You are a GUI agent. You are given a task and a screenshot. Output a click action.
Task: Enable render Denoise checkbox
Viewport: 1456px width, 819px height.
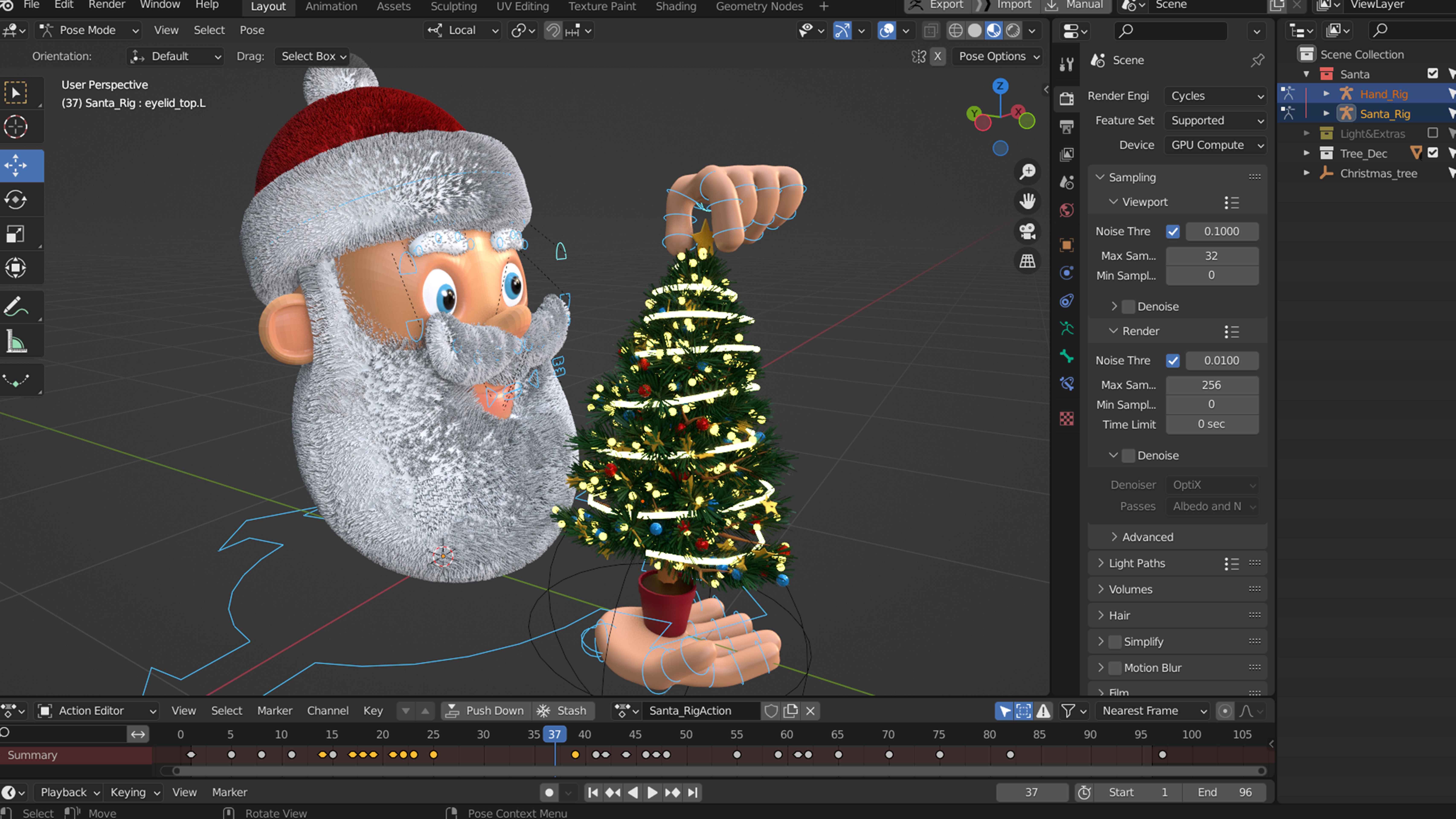pyautogui.click(x=1128, y=456)
